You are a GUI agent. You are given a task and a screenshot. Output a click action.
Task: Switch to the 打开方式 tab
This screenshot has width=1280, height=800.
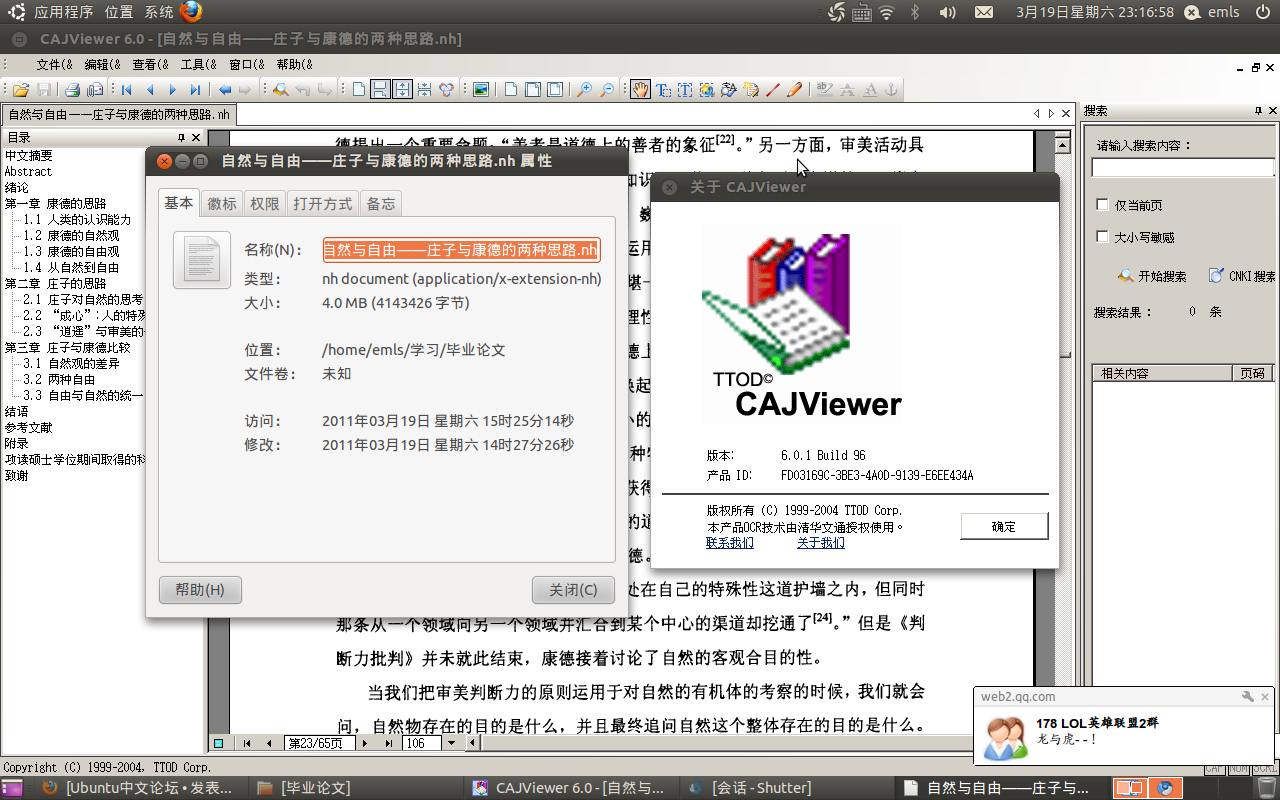322,203
